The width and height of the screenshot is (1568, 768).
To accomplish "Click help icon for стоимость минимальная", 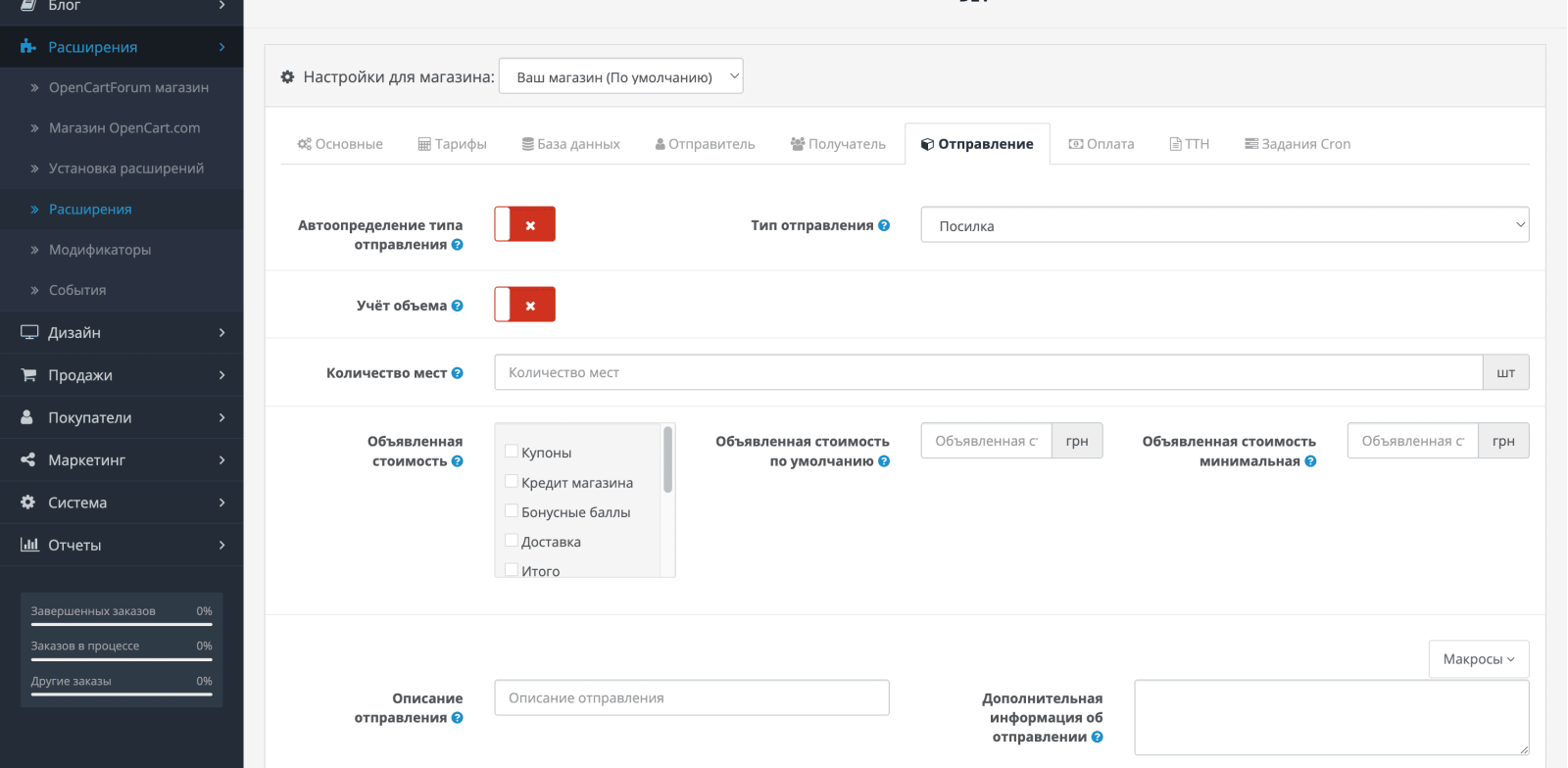I will [1310, 461].
